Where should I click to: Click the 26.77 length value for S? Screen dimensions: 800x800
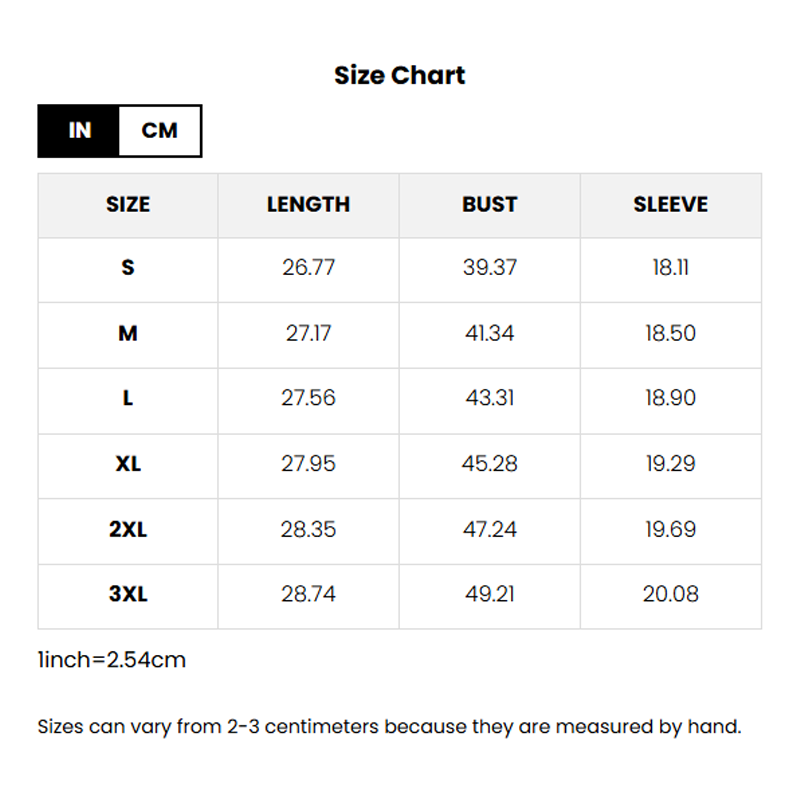point(308,268)
